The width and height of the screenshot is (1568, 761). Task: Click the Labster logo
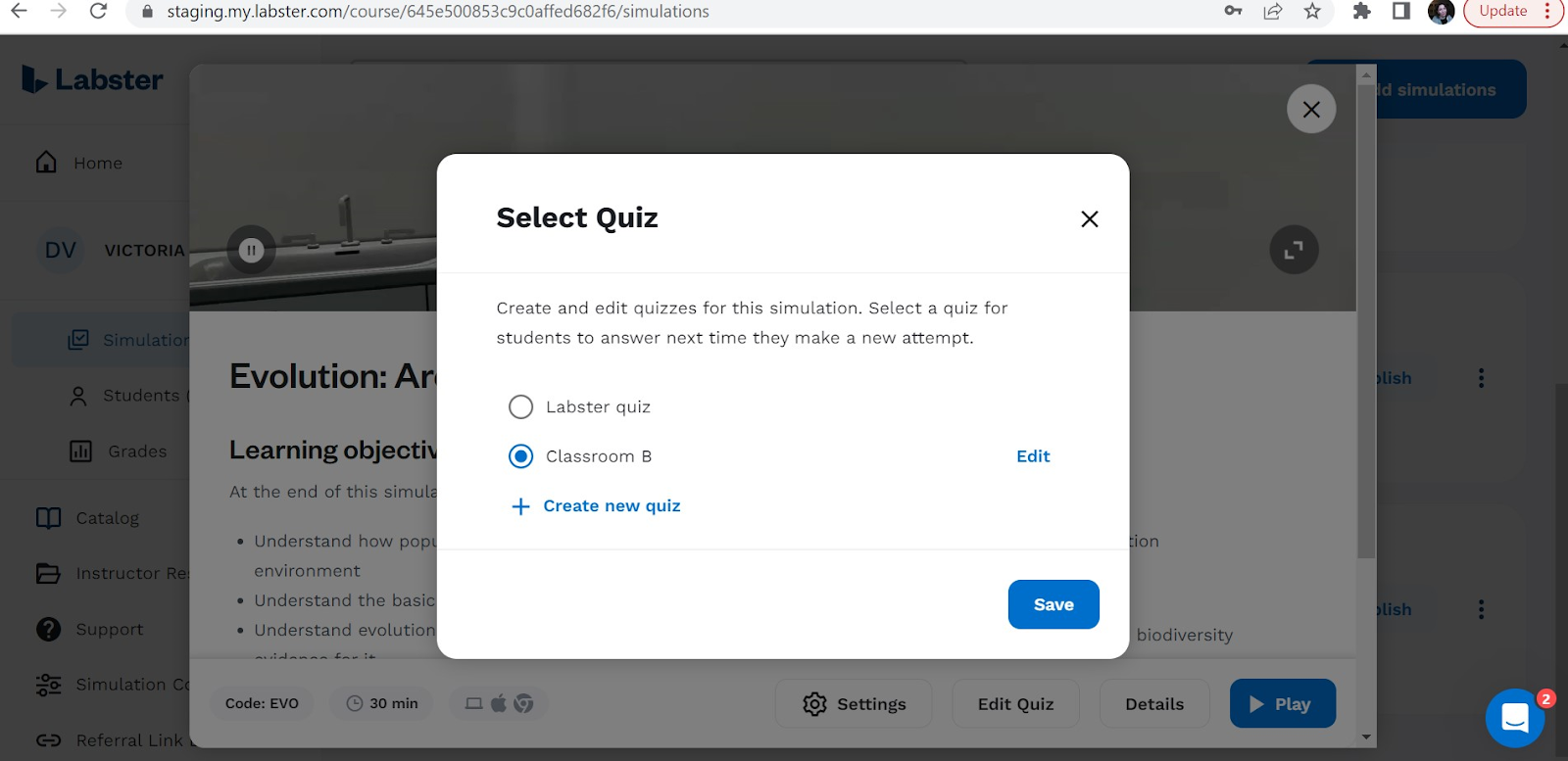point(91,79)
